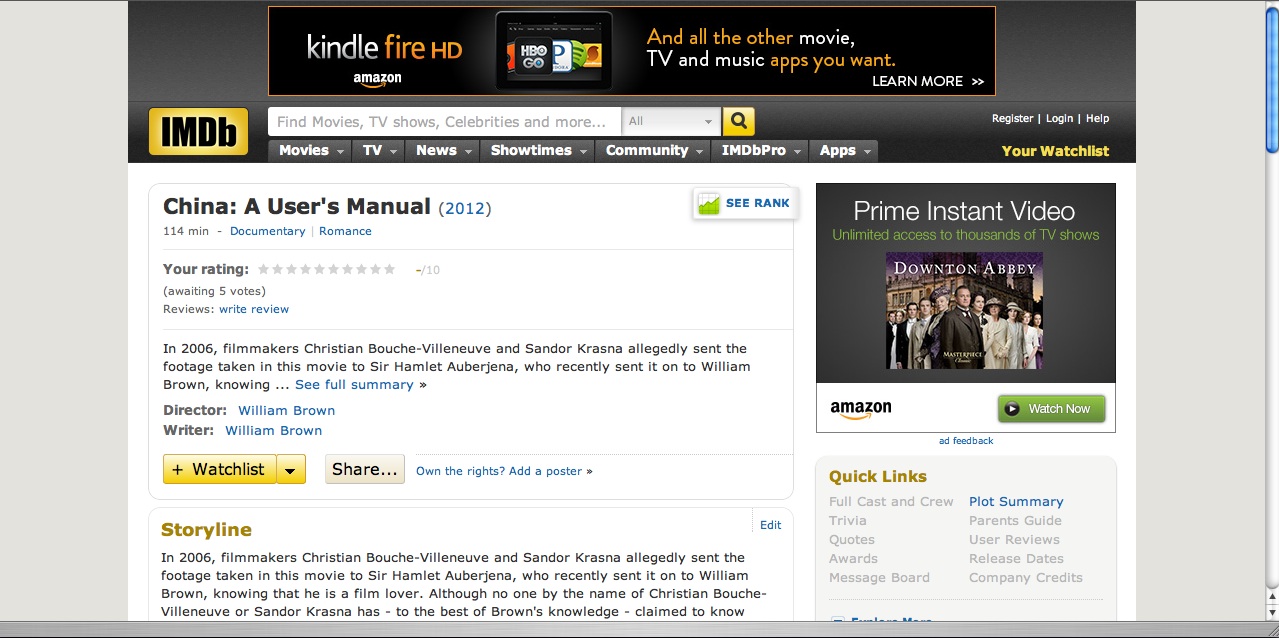The width and height of the screenshot is (1279, 638).
Task: Click in the IMDb search field
Action: tap(443, 121)
